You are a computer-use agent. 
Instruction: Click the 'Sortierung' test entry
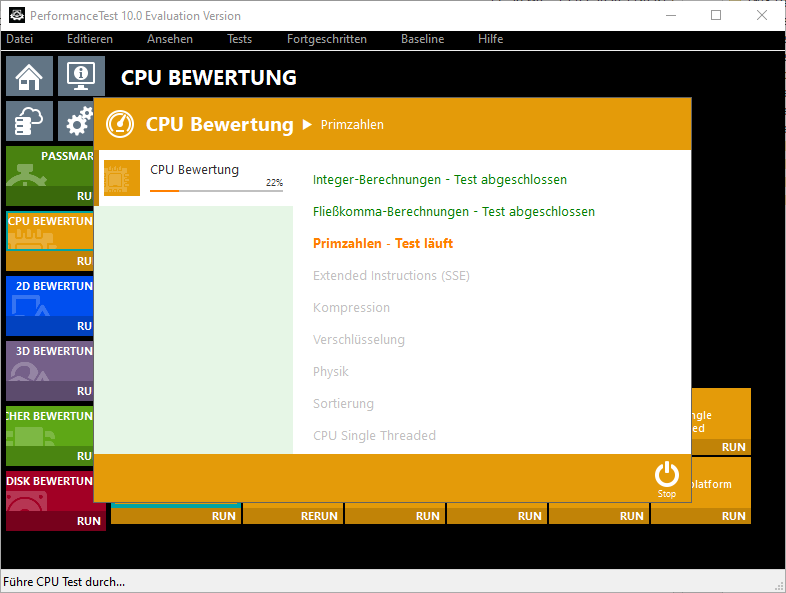pyautogui.click(x=343, y=404)
